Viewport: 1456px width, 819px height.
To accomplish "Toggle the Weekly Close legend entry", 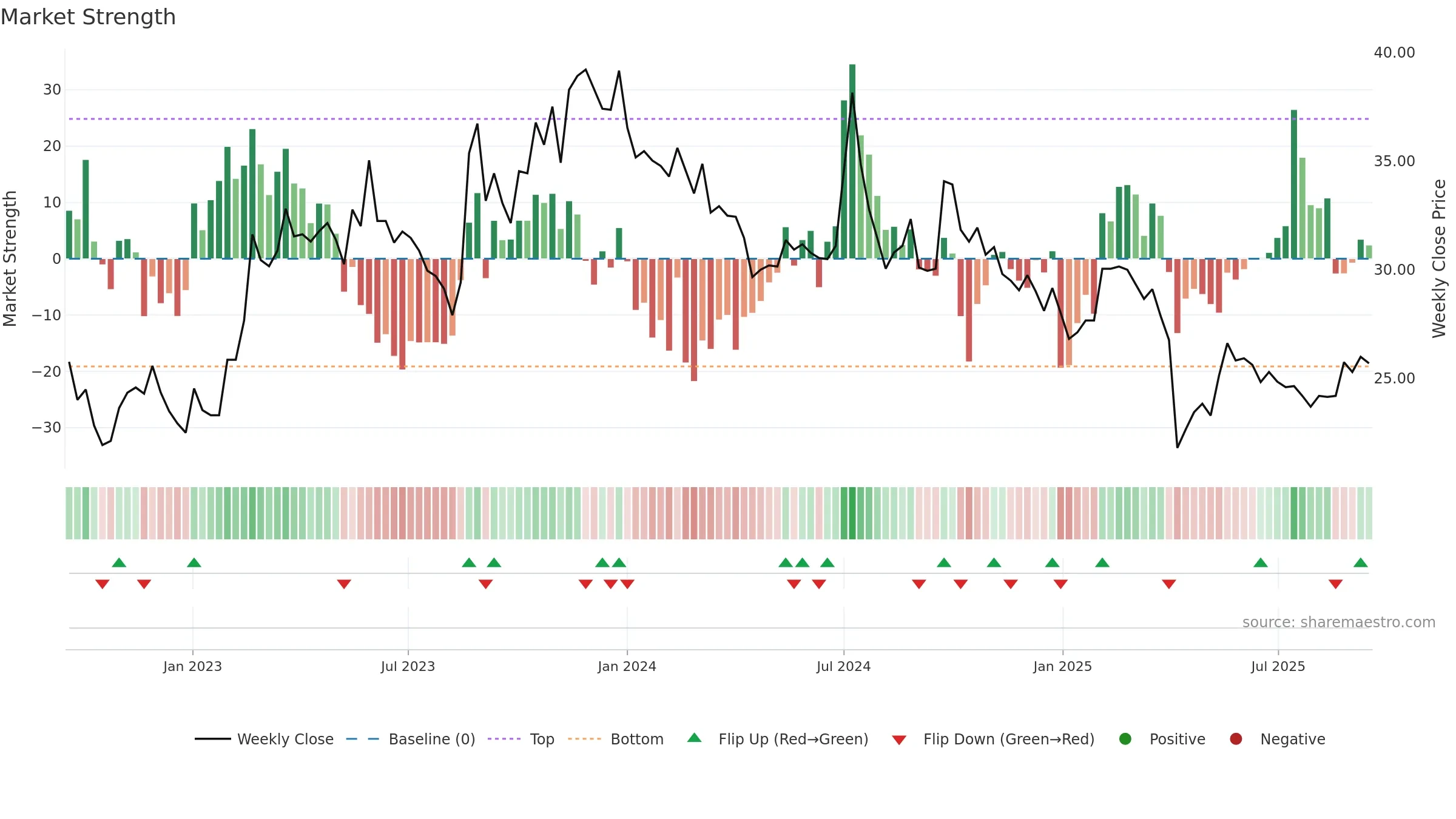I will (264, 739).
